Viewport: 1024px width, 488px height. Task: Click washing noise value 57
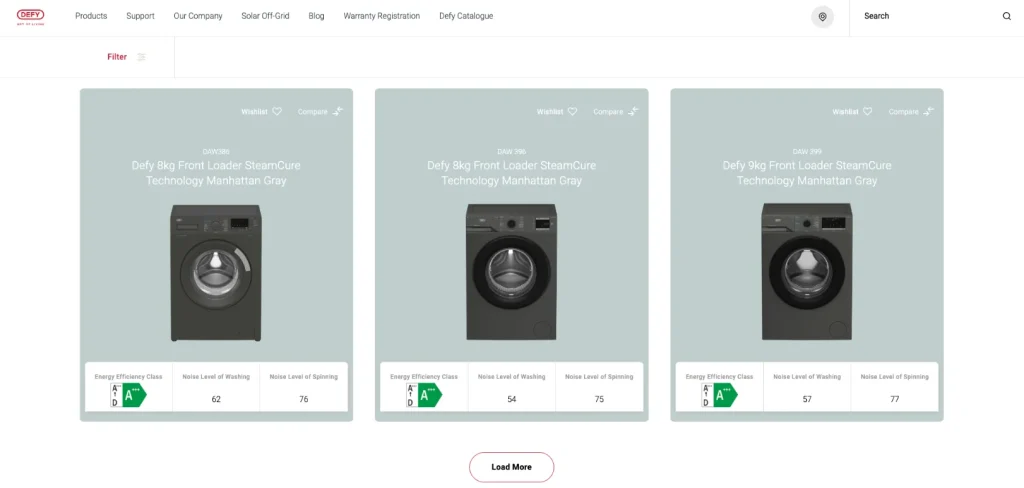807,399
